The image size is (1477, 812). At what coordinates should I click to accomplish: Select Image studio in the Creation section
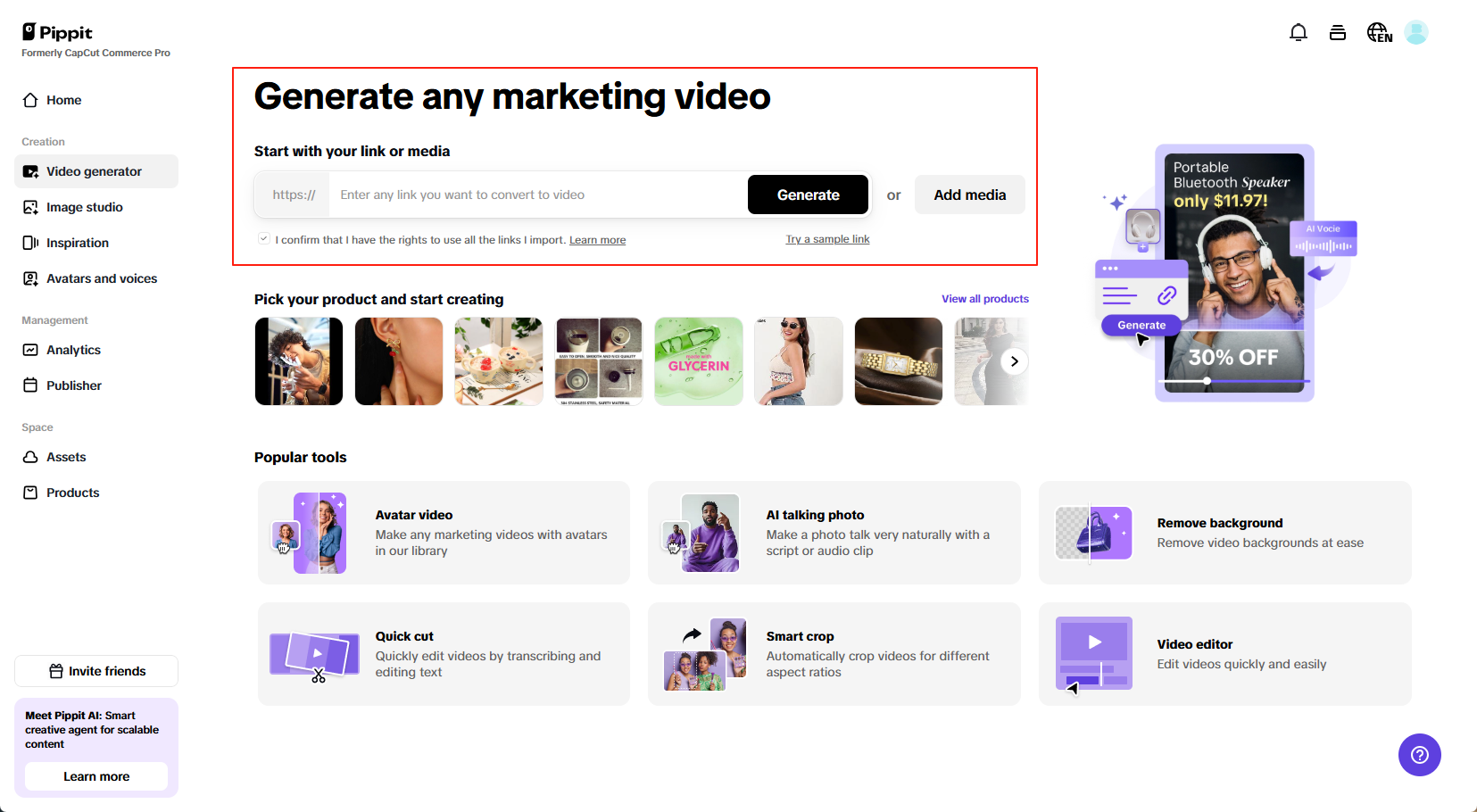(83, 207)
